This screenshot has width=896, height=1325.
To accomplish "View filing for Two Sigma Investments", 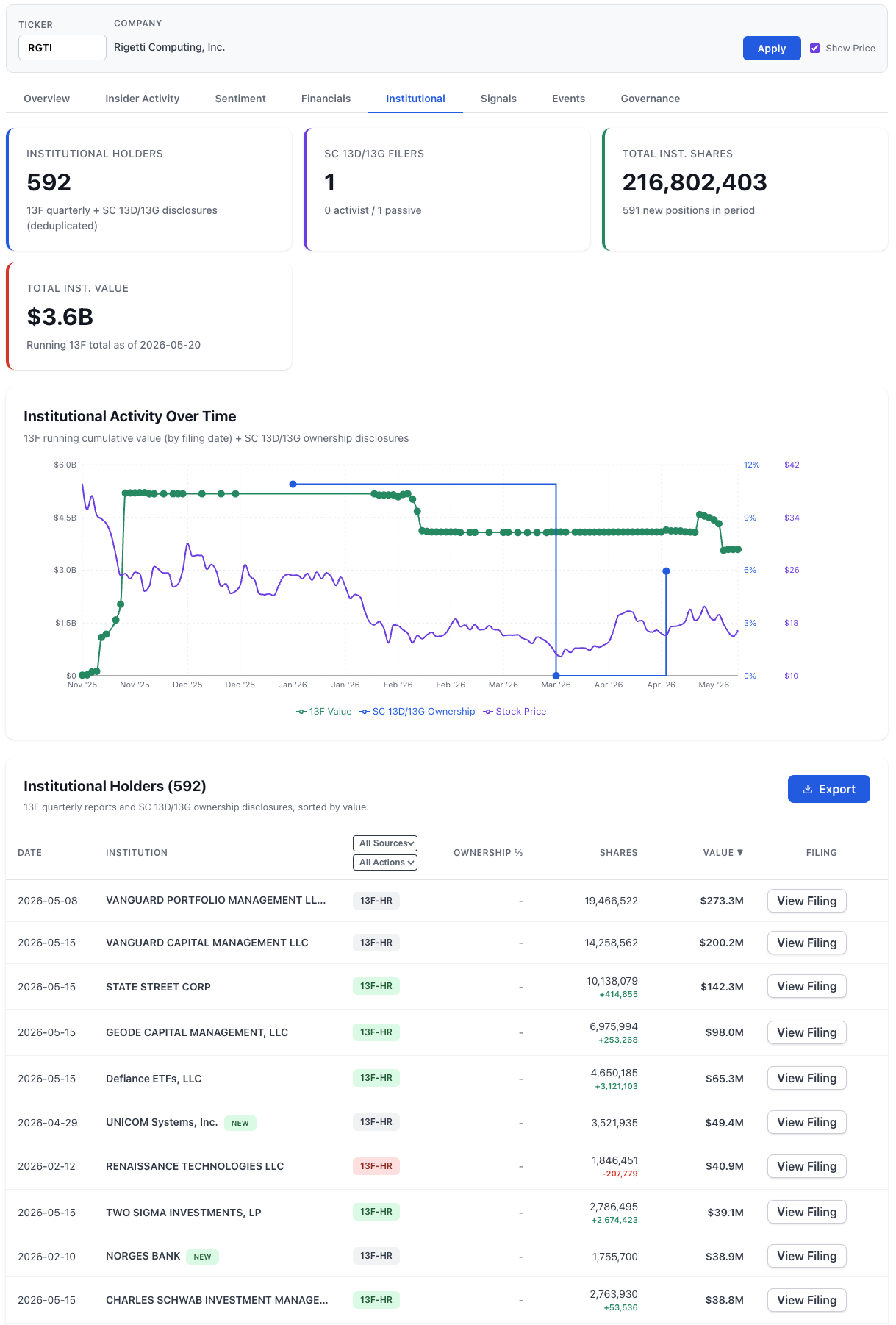I will 807,1212.
